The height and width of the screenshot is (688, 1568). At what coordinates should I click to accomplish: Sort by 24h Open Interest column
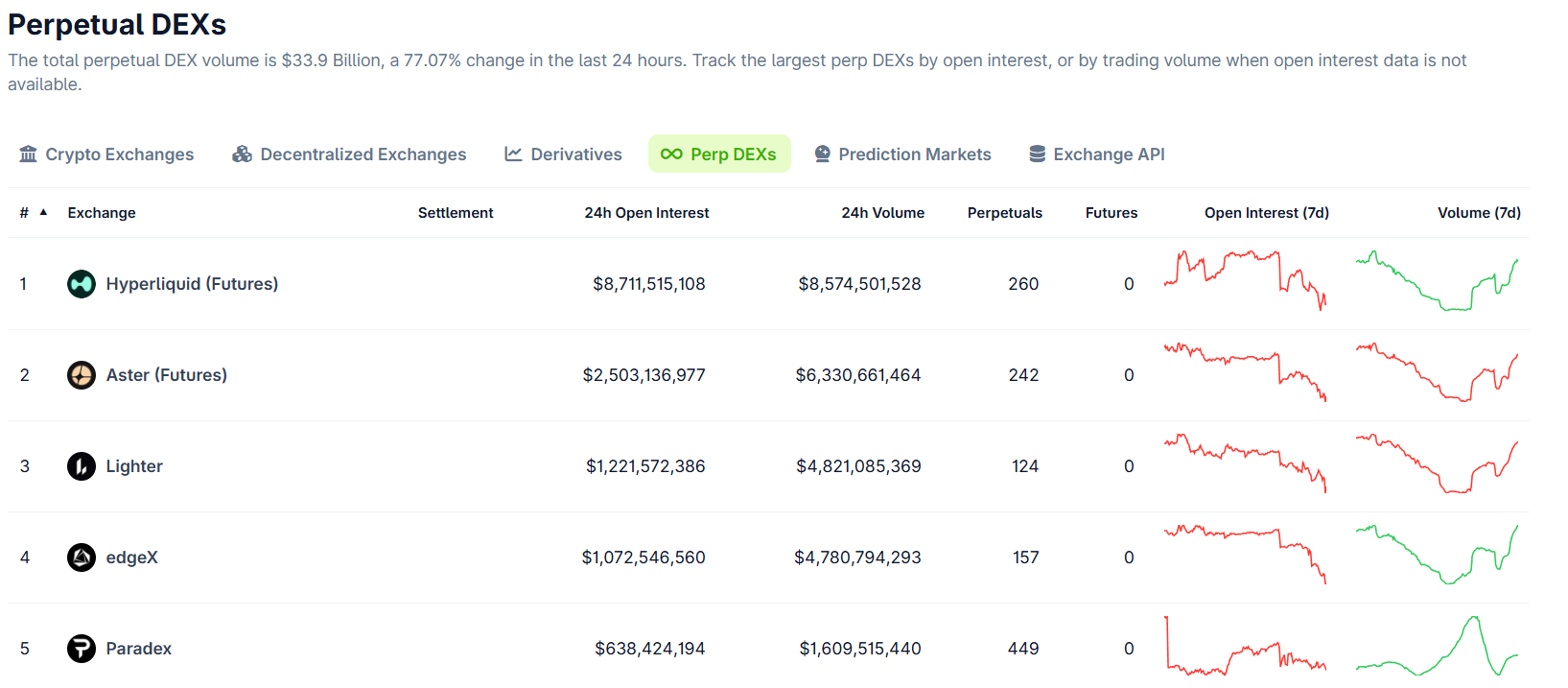646,213
